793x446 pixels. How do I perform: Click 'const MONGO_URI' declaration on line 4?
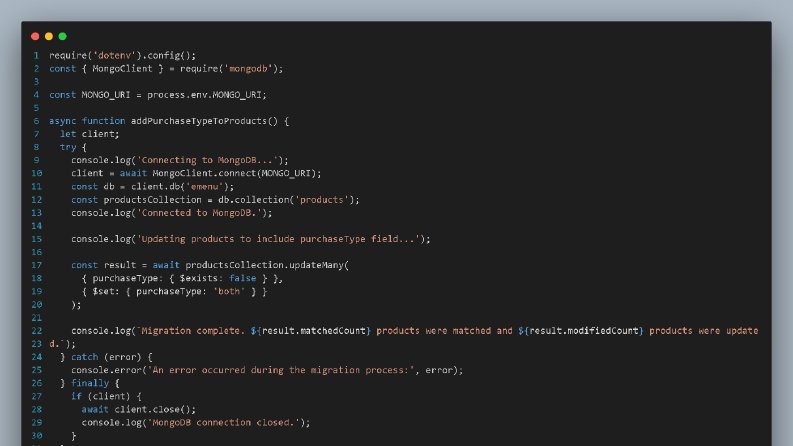point(90,95)
